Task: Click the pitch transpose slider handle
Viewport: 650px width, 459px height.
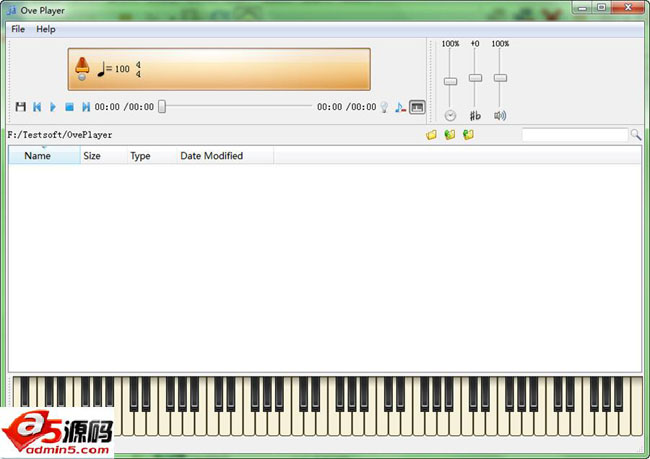Action: 475,78
